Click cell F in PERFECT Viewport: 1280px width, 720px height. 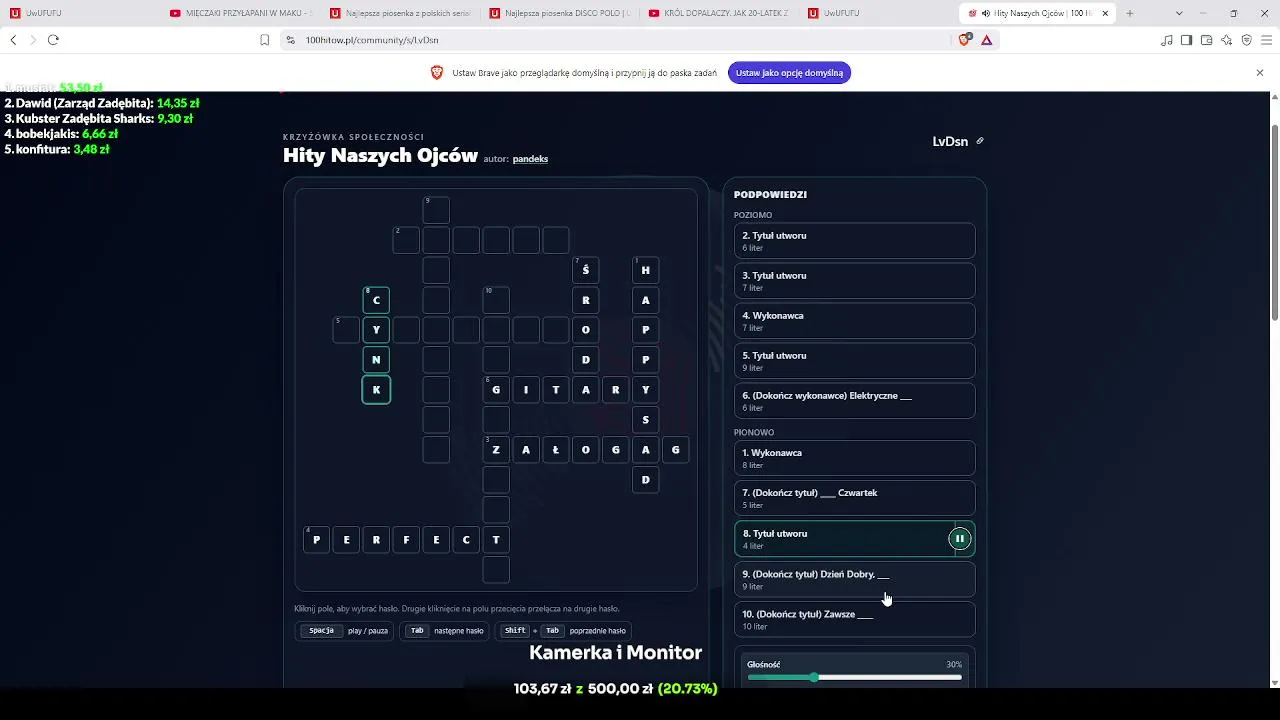coord(406,540)
